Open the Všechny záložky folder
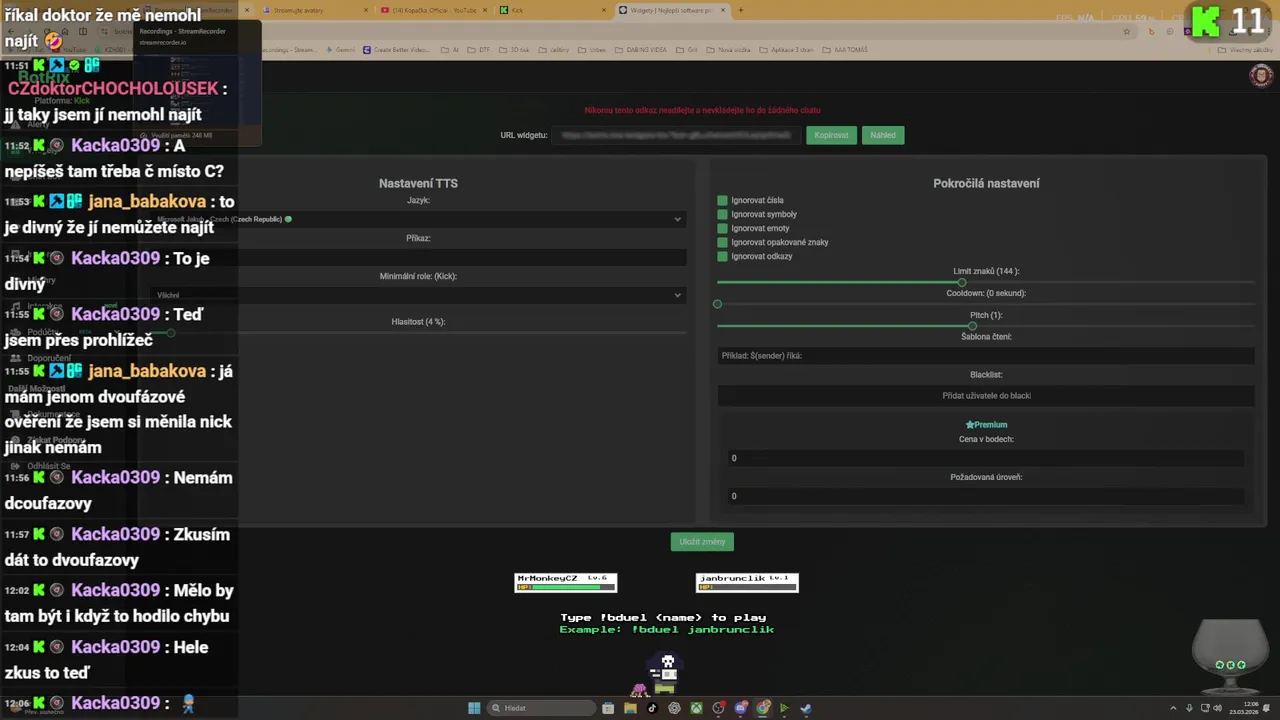The image size is (1280, 720). pos(1246,49)
